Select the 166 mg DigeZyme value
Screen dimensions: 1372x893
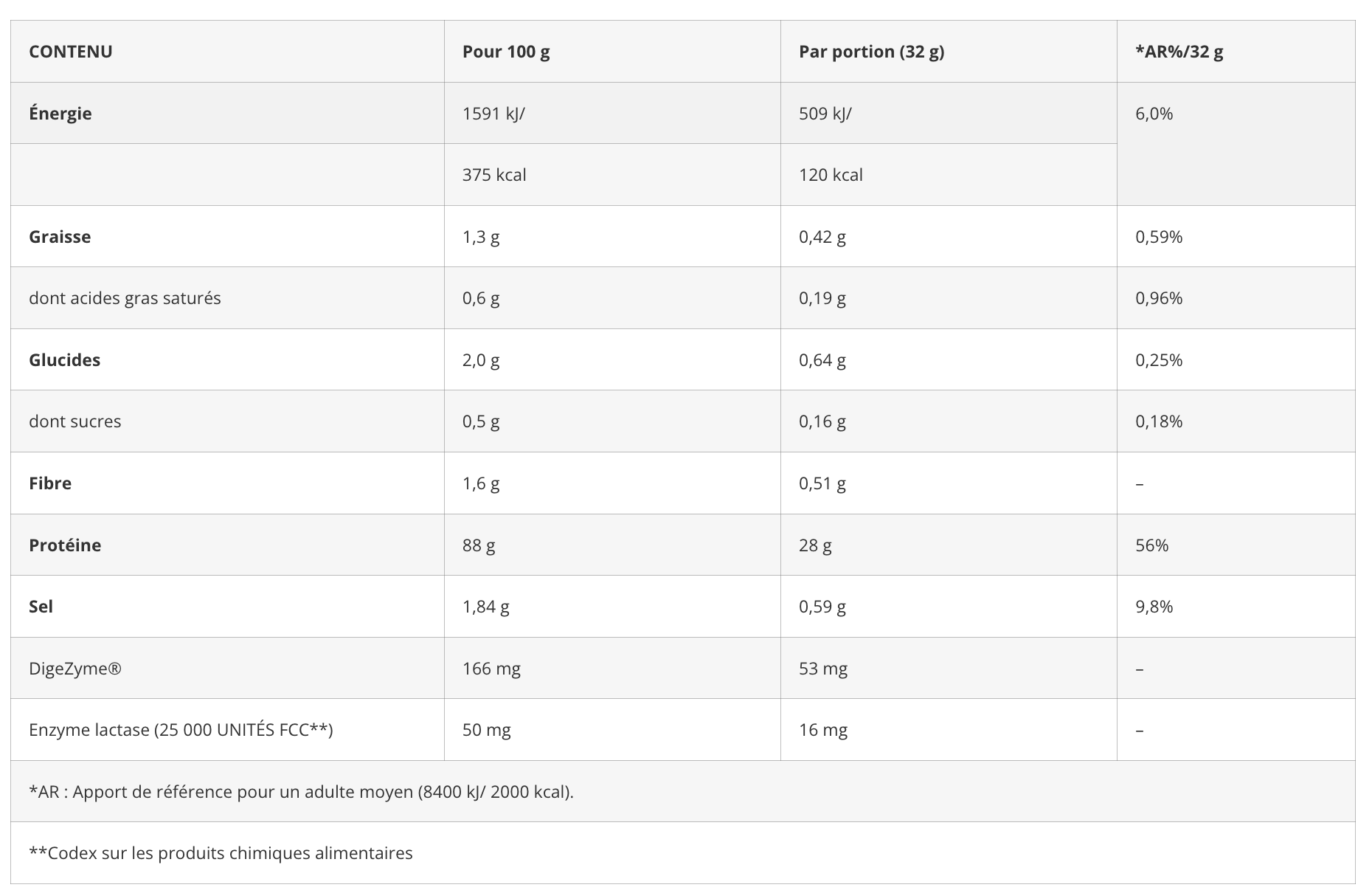point(491,669)
